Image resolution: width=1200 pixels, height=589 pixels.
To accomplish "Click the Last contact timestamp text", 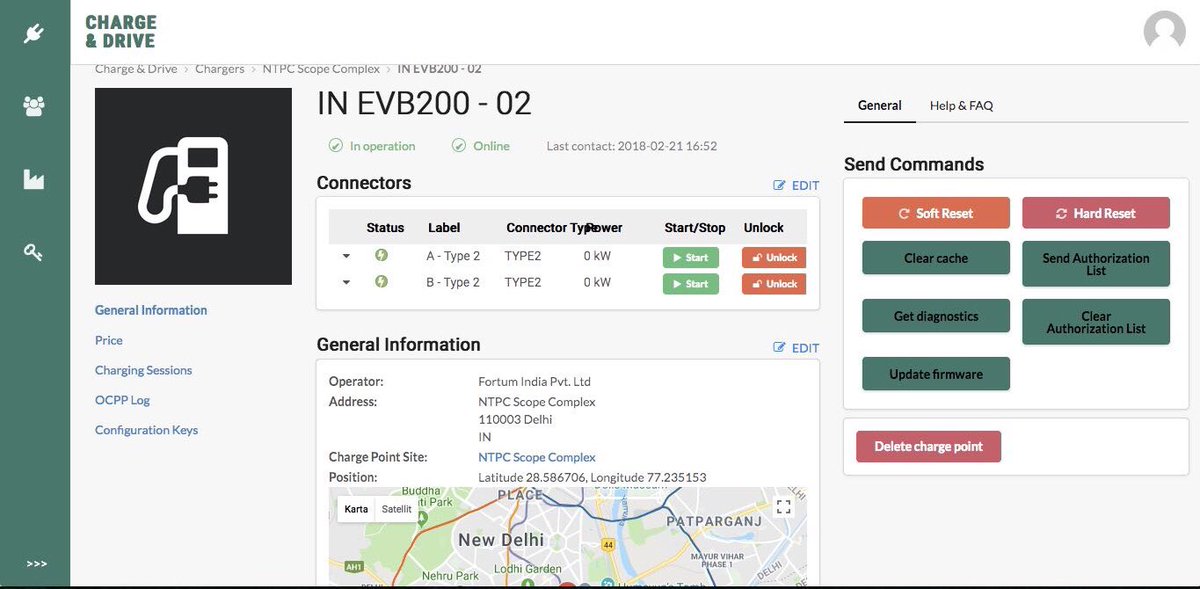I will click(632, 146).
